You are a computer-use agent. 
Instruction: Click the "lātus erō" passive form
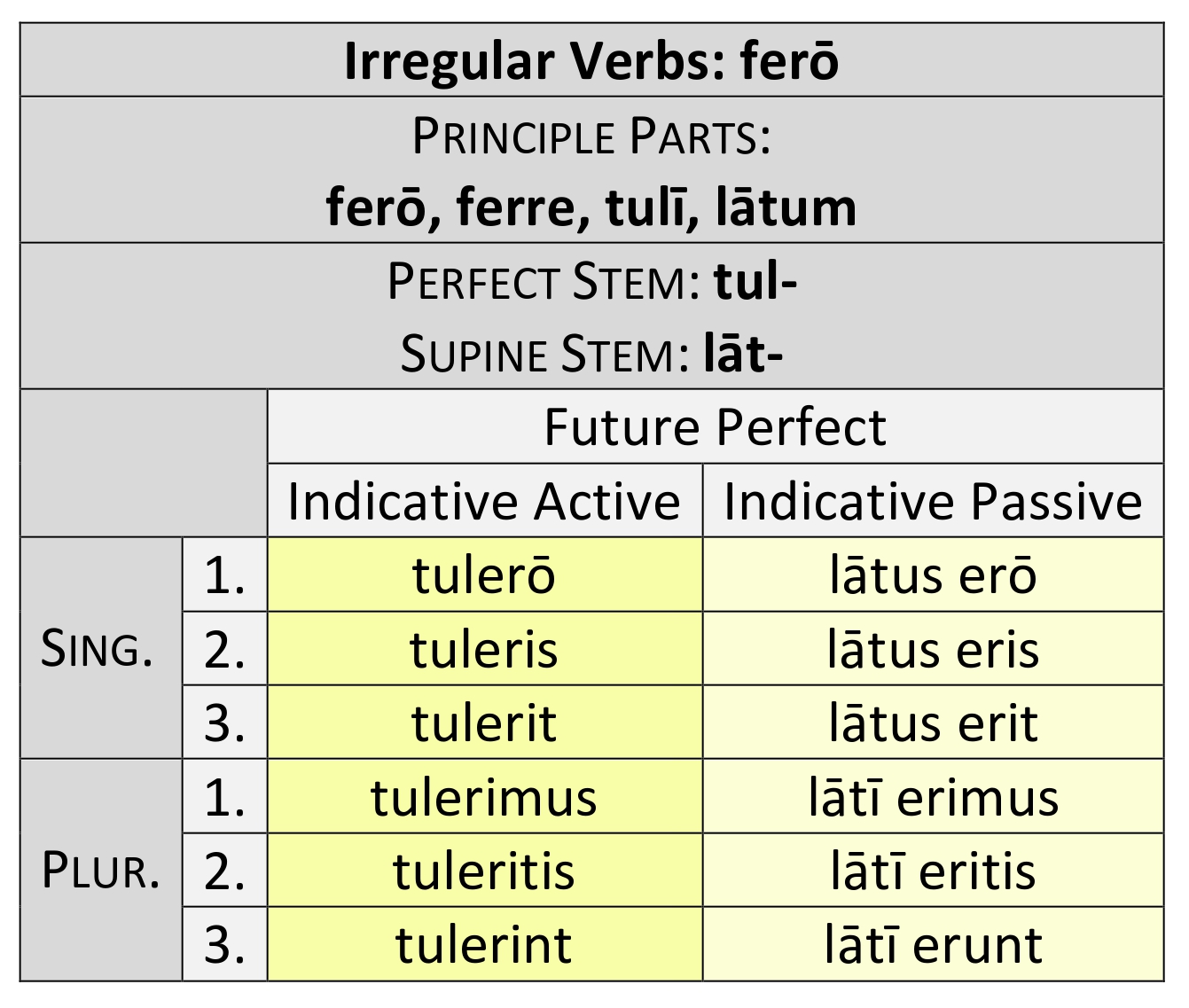[933, 575]
